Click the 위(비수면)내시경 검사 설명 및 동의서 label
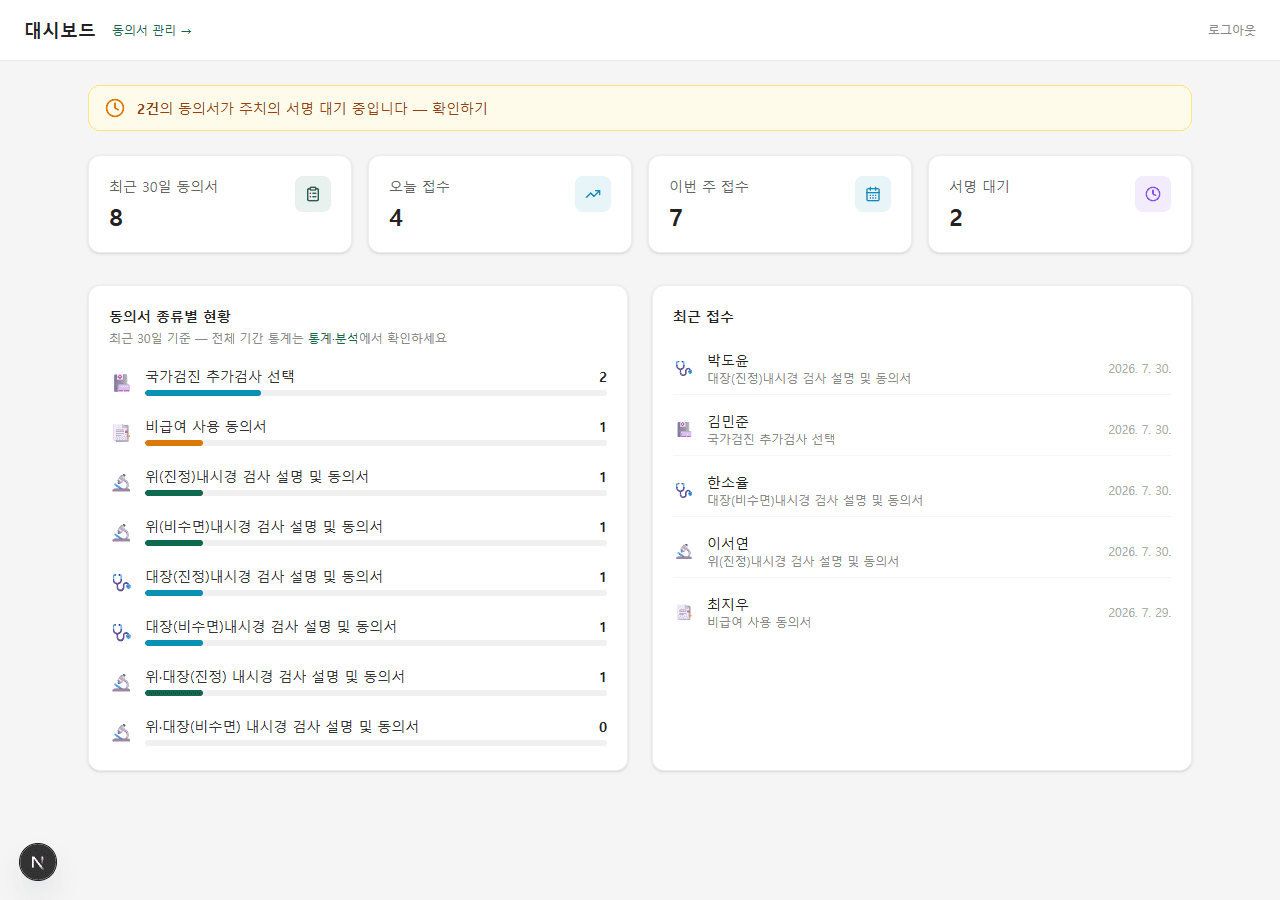This screenshot has height=900, width=1280. (x=264, y=526)
